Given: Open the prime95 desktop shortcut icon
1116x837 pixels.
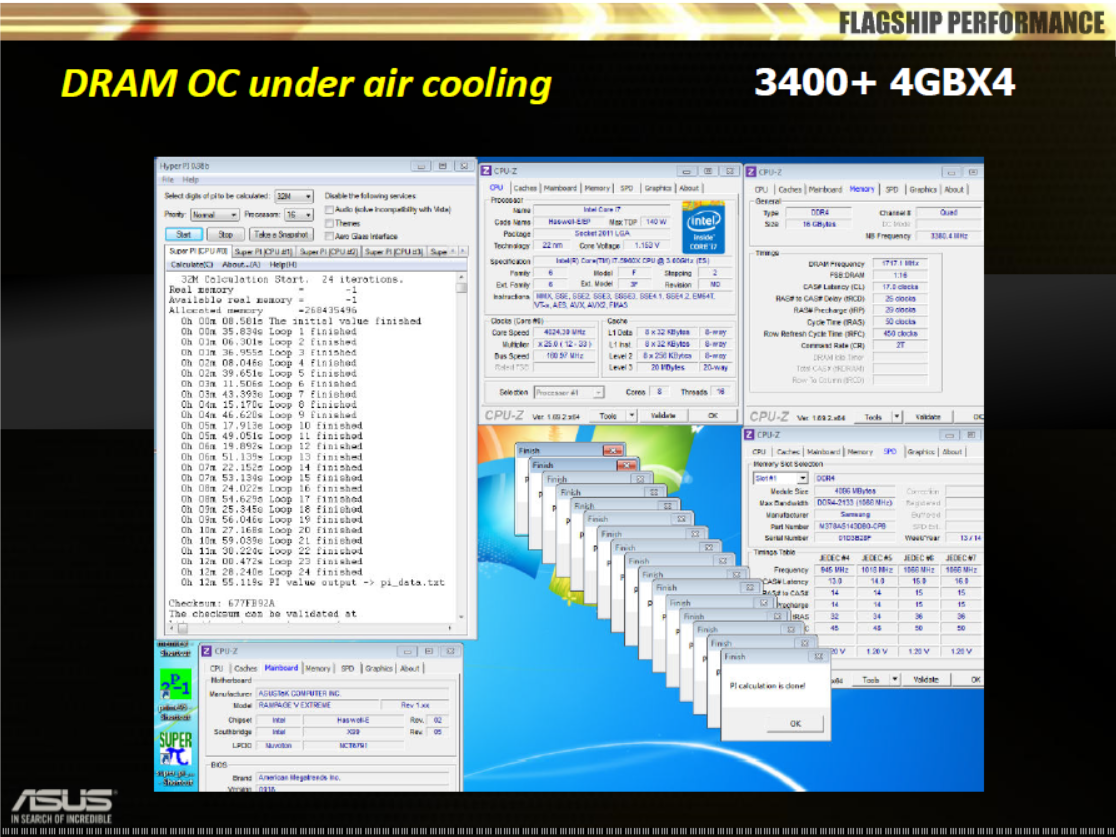Looking at the screenshot, I should click(174, 684).
